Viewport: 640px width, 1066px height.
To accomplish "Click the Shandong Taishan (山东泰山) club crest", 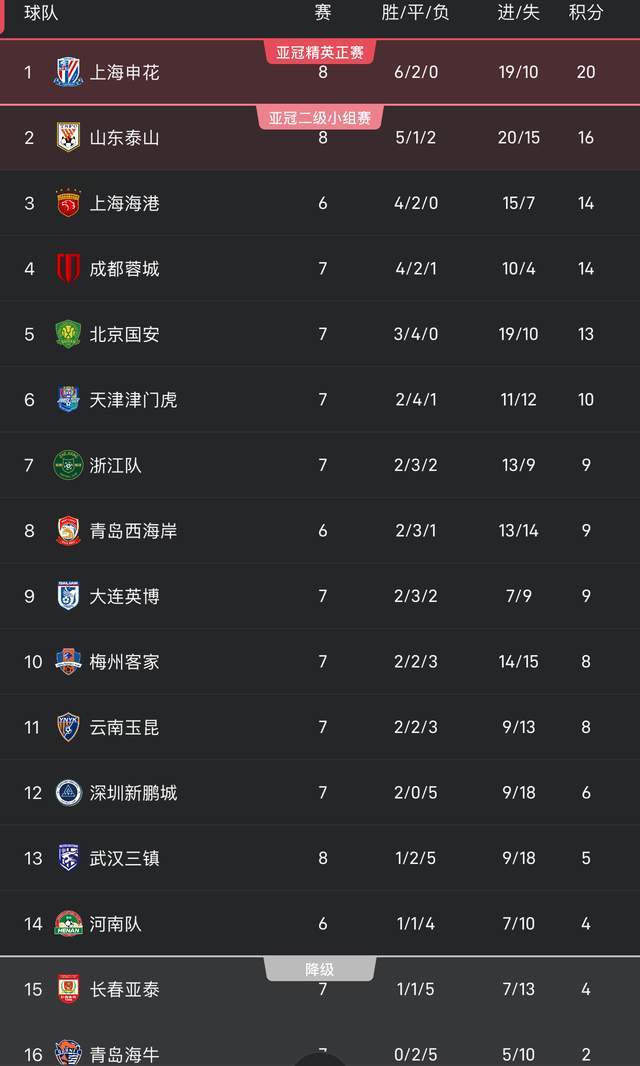I will coord(68,137).
